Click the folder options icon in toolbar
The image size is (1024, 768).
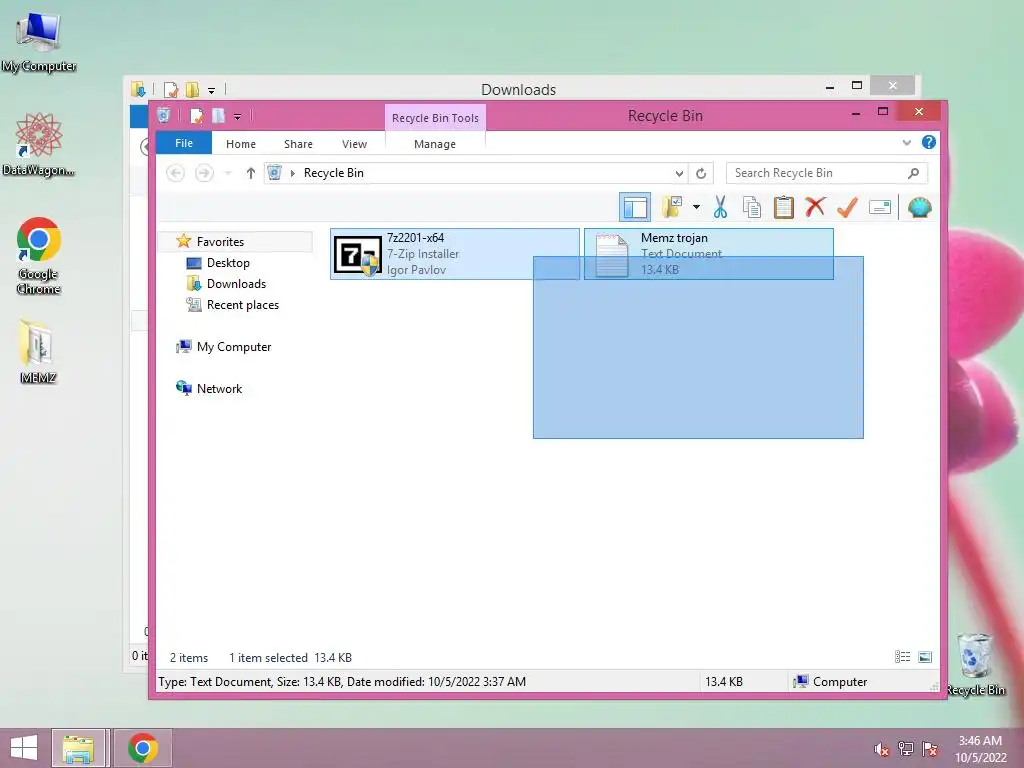click(672, 207)
